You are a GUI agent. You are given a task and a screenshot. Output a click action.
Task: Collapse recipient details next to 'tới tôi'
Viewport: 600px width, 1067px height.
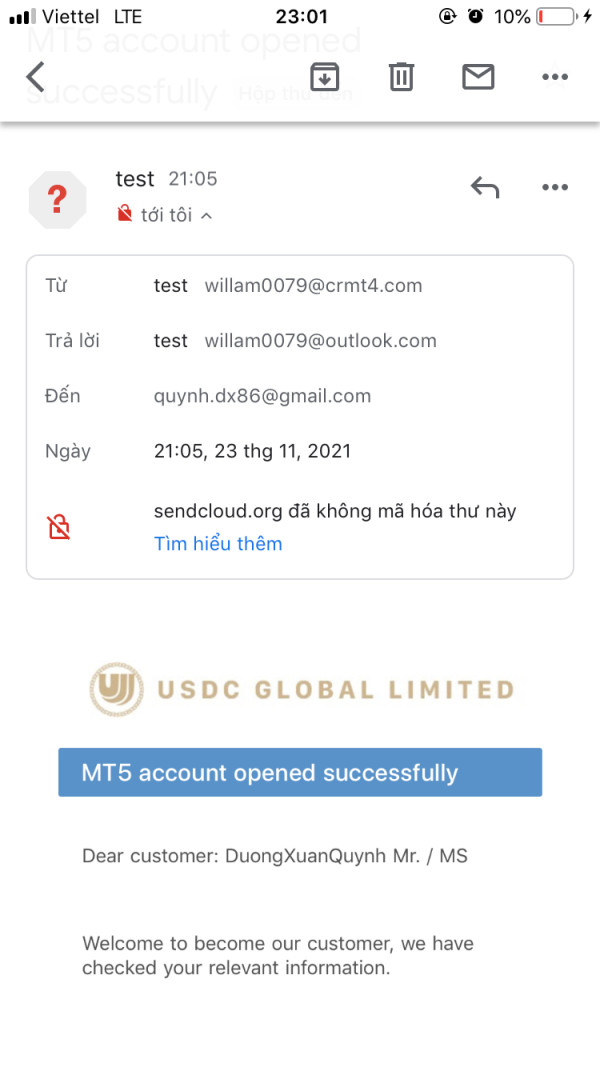[x=207, y=215]
